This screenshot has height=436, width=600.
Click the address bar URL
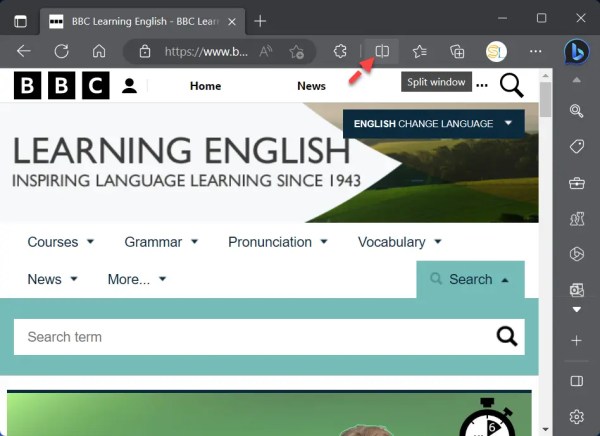pyautogui.click(x=206, y=51)
